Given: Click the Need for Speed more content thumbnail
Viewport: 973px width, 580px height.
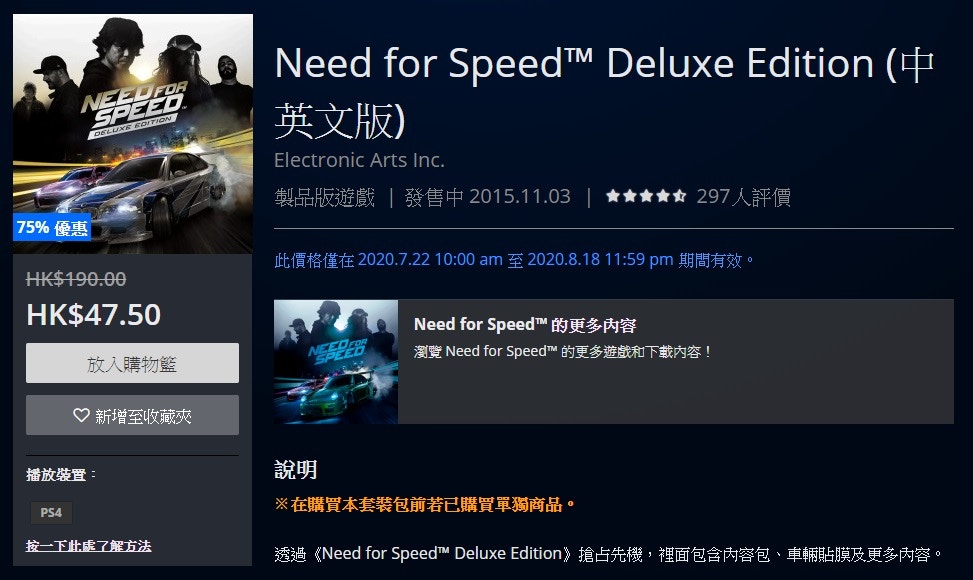Looking at the screenshot, I should click(x=336, y=362).
